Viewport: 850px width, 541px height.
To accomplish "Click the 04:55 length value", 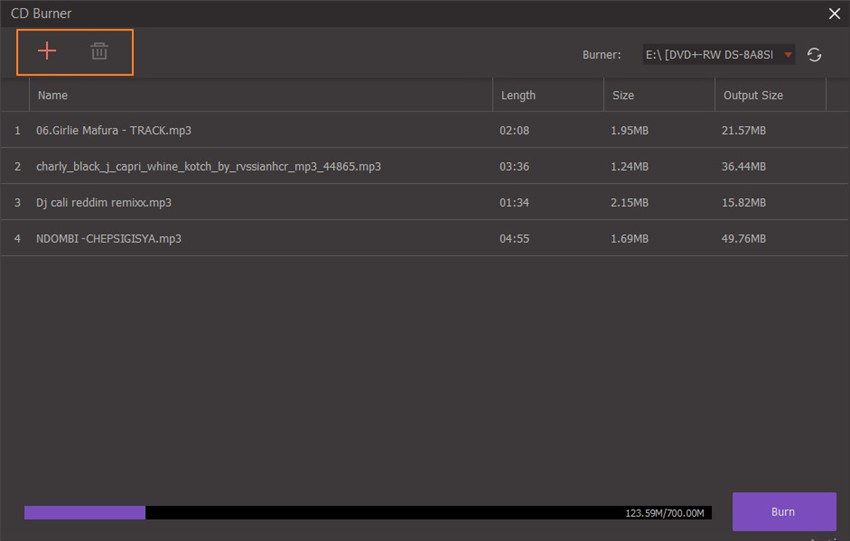I will click(x=514, y=239).
